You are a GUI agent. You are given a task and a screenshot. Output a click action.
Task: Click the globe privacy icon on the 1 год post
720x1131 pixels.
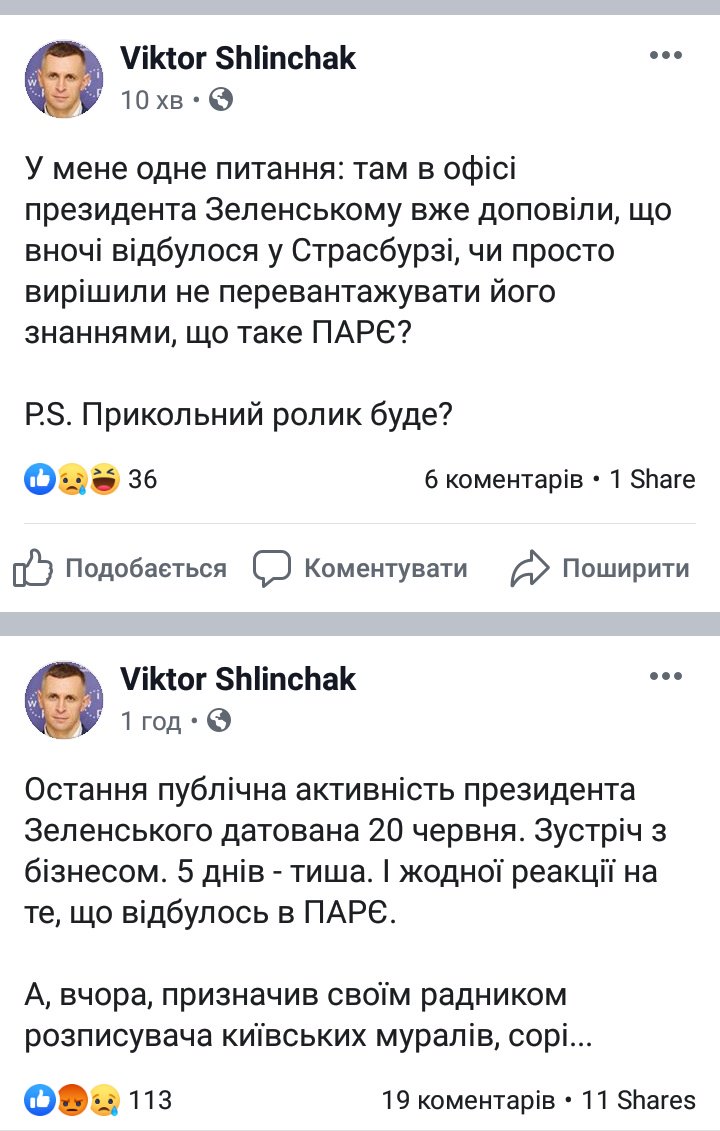pos(219,720)
